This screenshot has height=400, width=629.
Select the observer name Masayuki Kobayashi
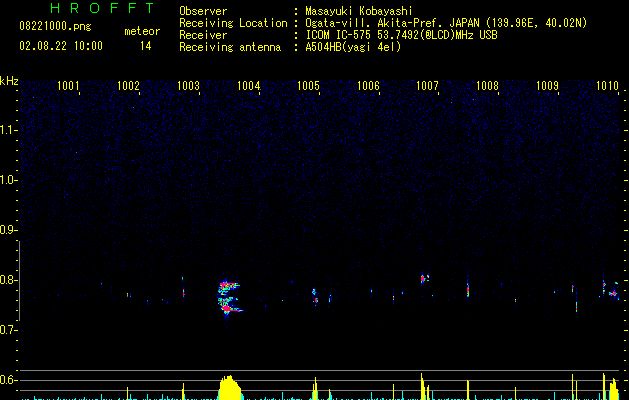[359, 11]
